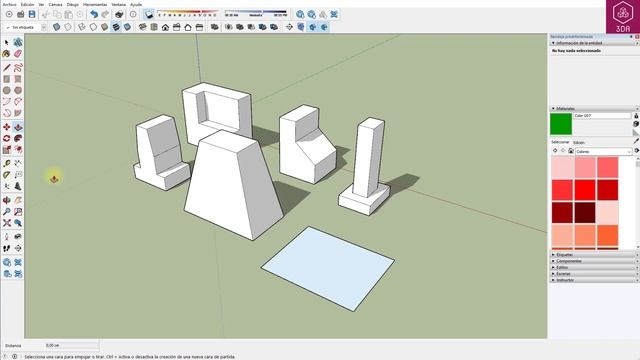The height and width of the screenshot is (360, 640).
Task: Select the Rectangle tool
Action: point(7,79)
